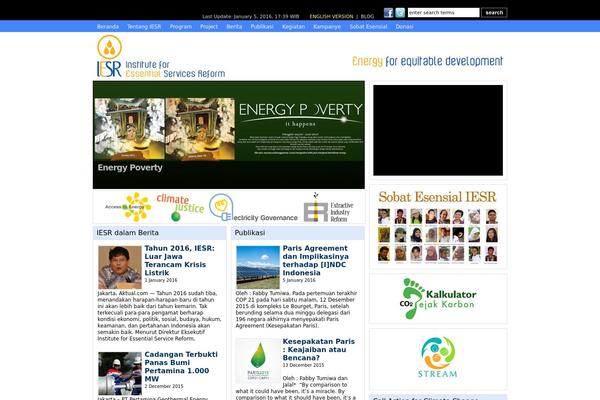This screenshot has height=400, width=600.
Task: Click the Publikasi section heading
Action: [249, 233]
